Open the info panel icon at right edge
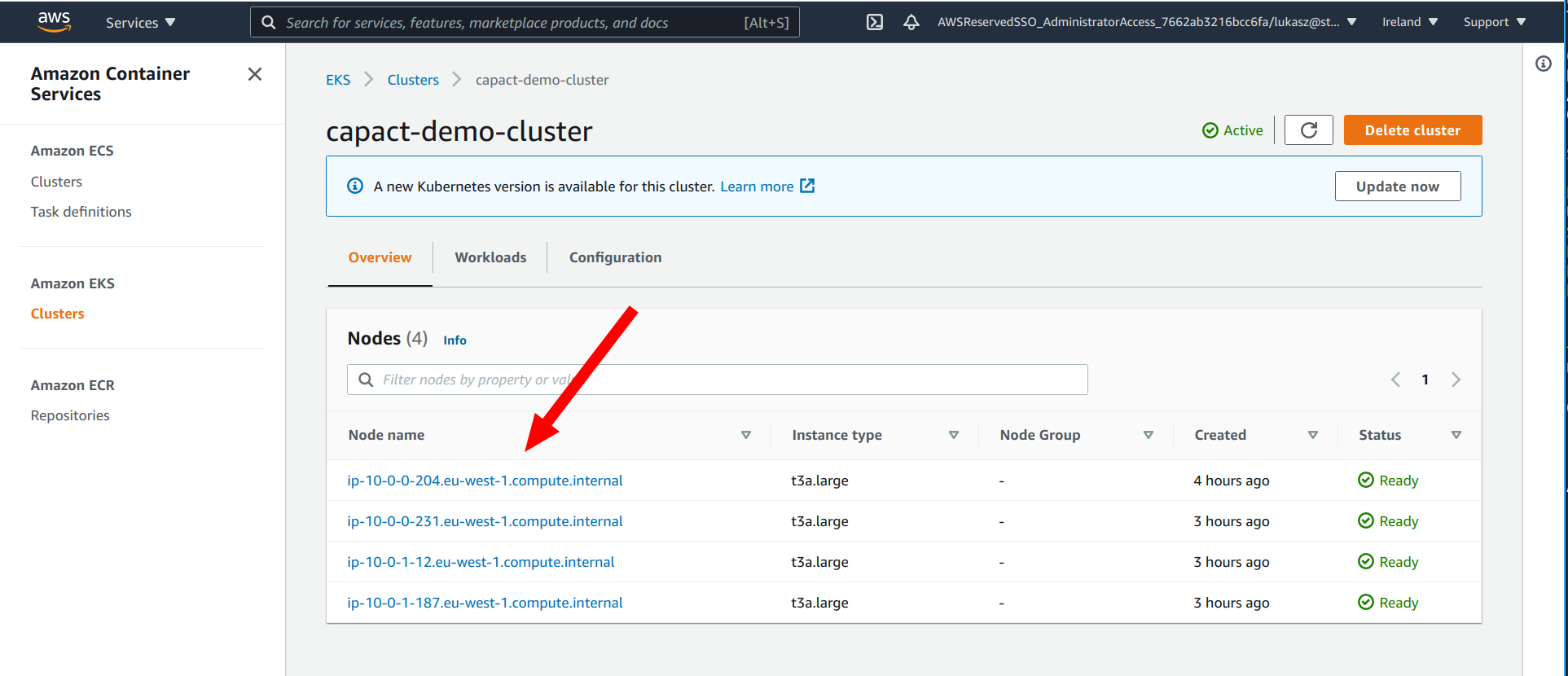Image resolution: width=1568 pixels, height=676 pixels. pos(1544,64)
